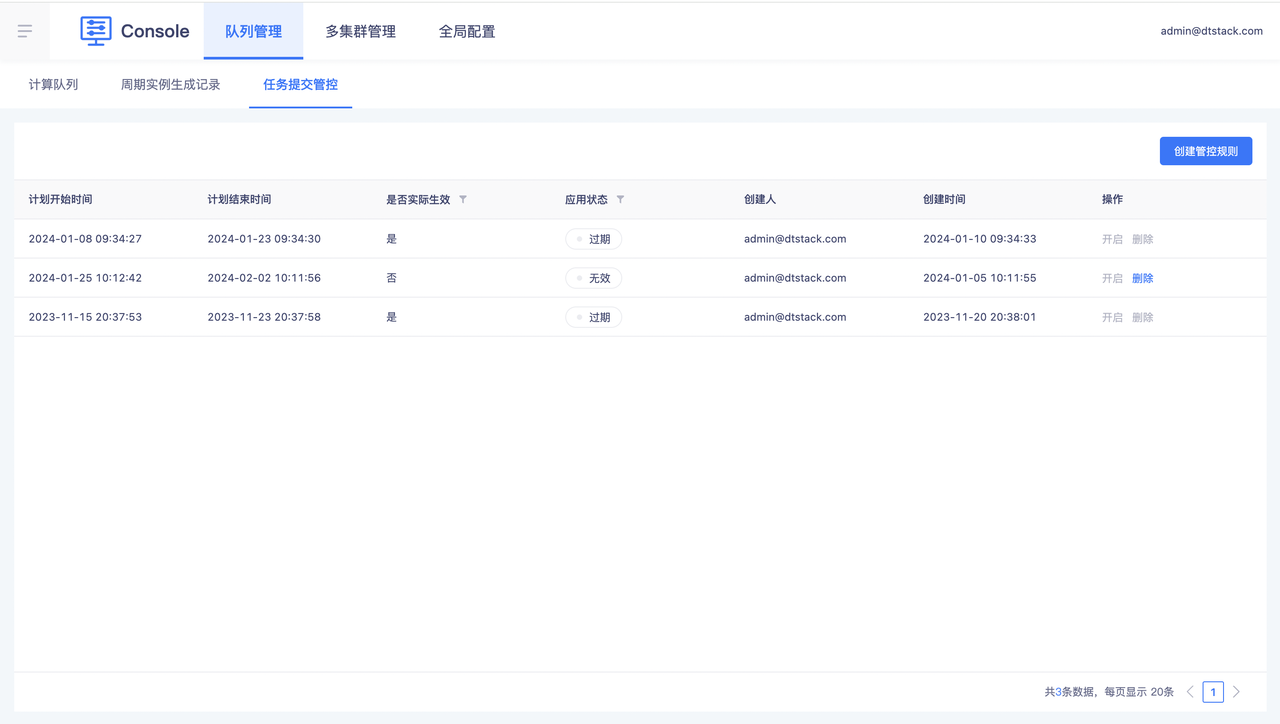Screen dimensions: 1280x724
Task: Open filter for 是否实际生效 column
Action: click(x=463, y=200)
